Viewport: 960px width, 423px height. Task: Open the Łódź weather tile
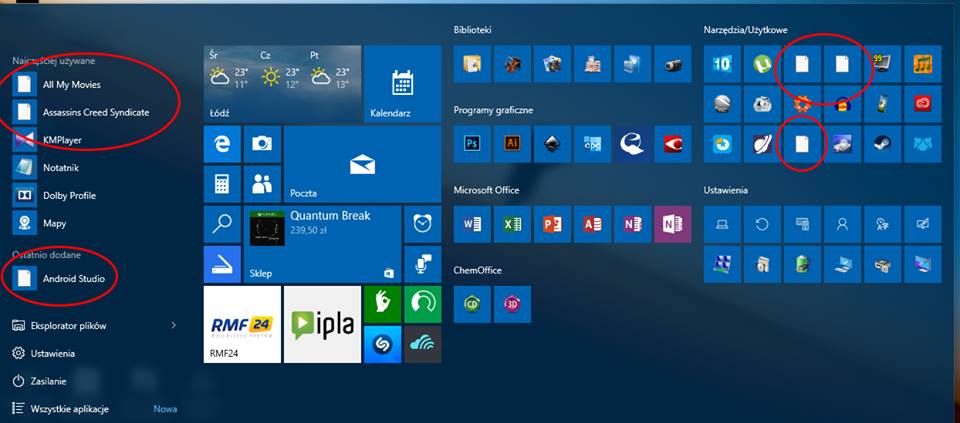282,84
